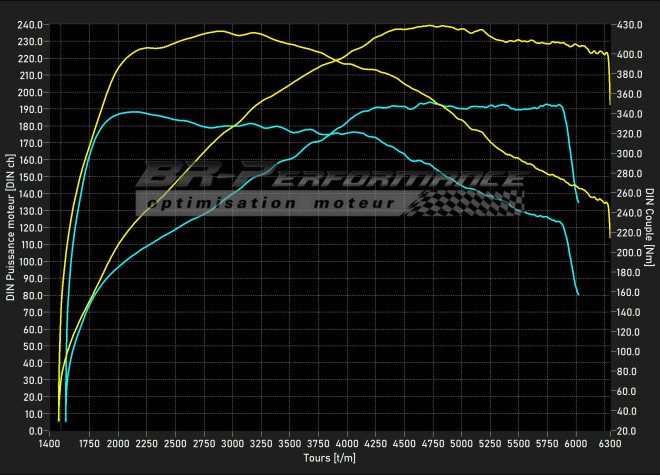
Task: Select the 'Tours [t/m]' x-axis title
Action: [x=330, y=458]
